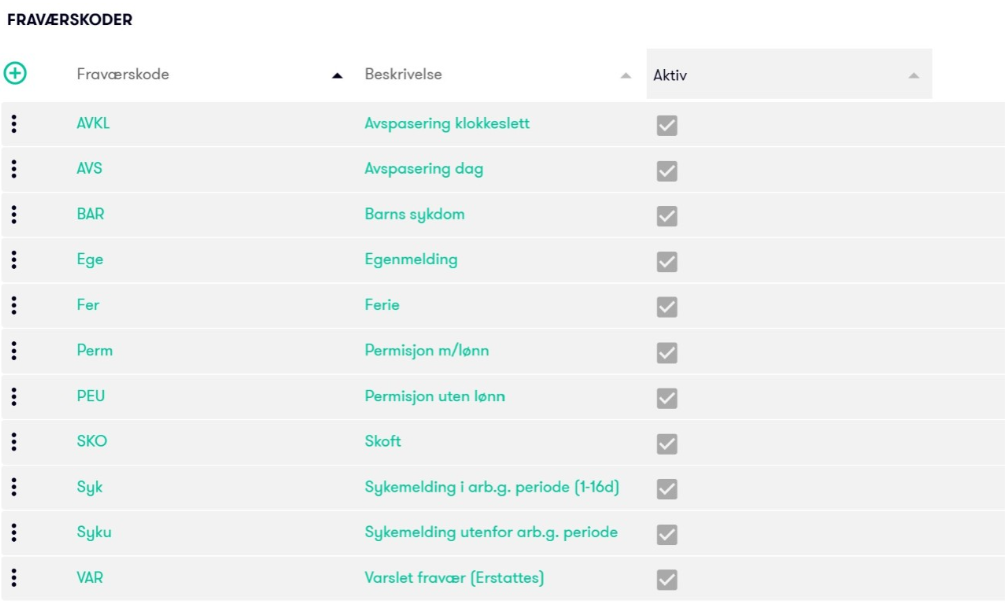Open the three-dot menu for AVKL row
1005x603 pixels.
click(x=14, y=124)
